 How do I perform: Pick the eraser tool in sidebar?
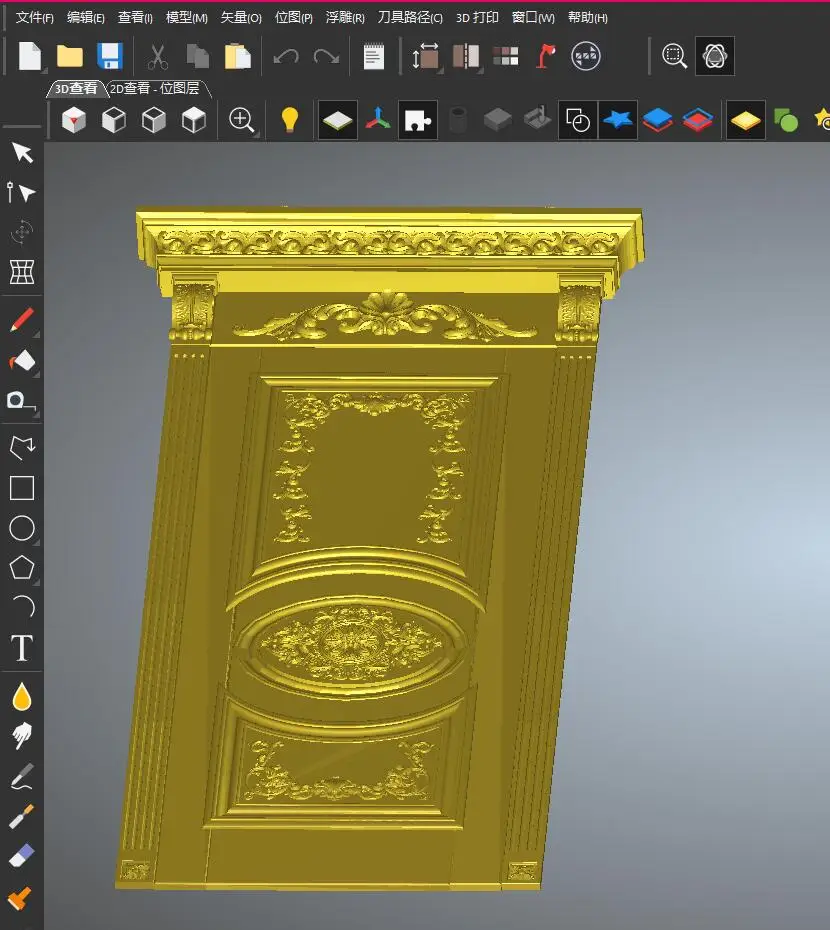click(x=22, y=856)
